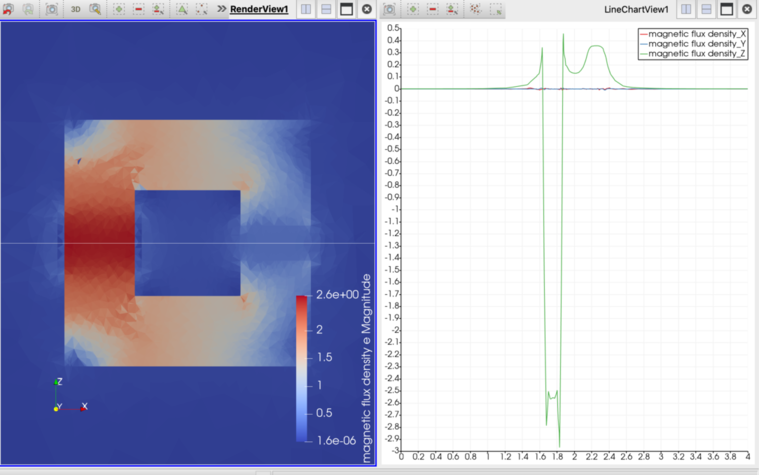Split LineChartView1 horizontally
This screenshot has height=475, width=759.
686,9
